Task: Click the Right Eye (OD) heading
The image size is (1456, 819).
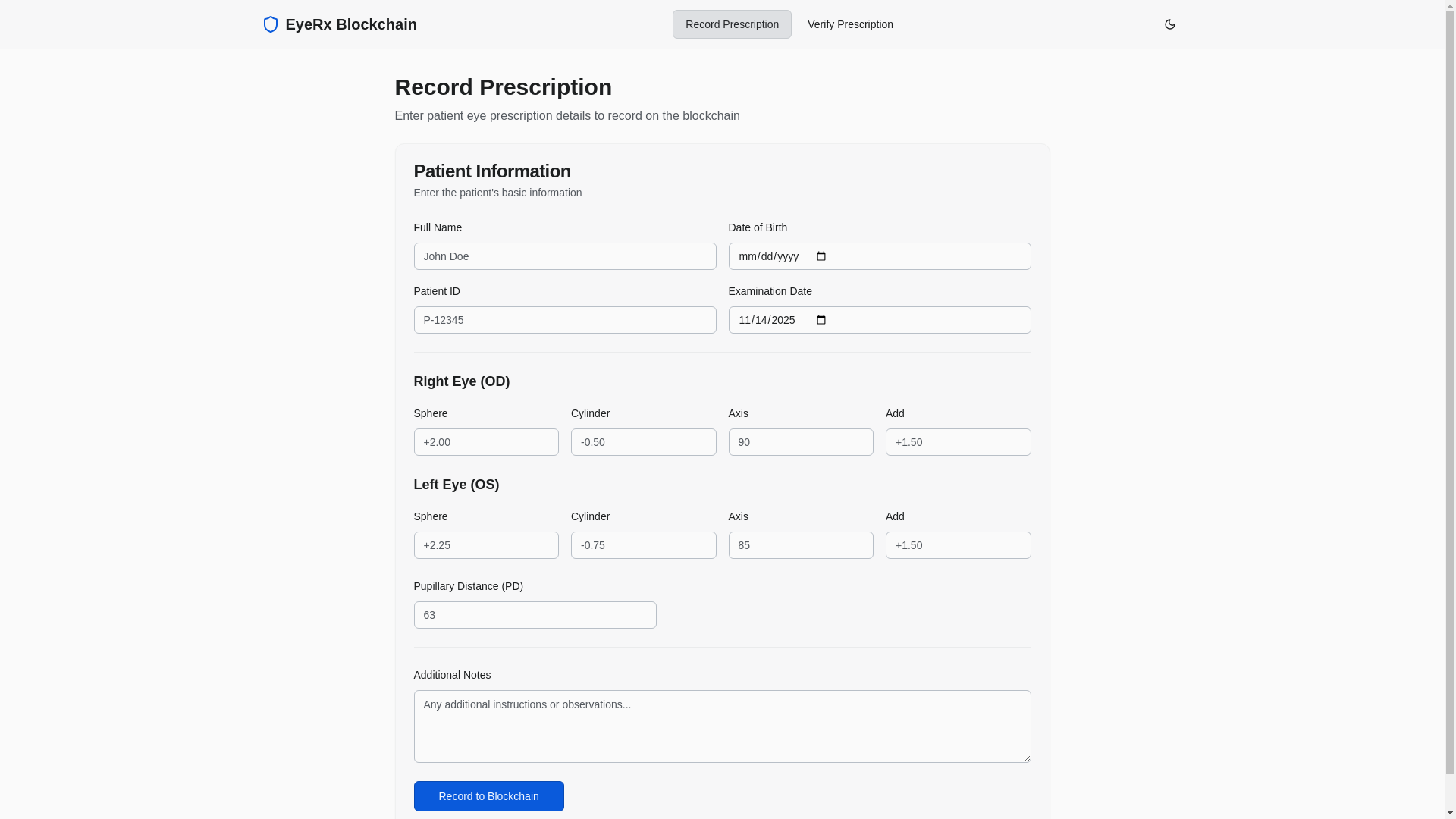Action: pos(462,381)
